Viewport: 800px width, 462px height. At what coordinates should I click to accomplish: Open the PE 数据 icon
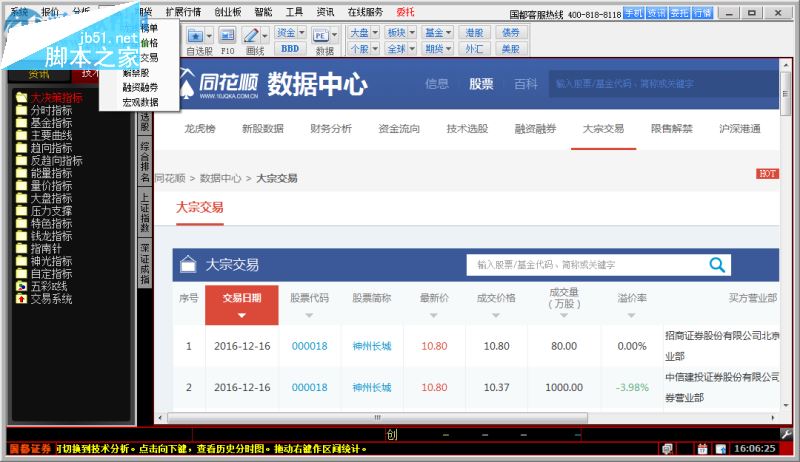click(x=320, y=35)
